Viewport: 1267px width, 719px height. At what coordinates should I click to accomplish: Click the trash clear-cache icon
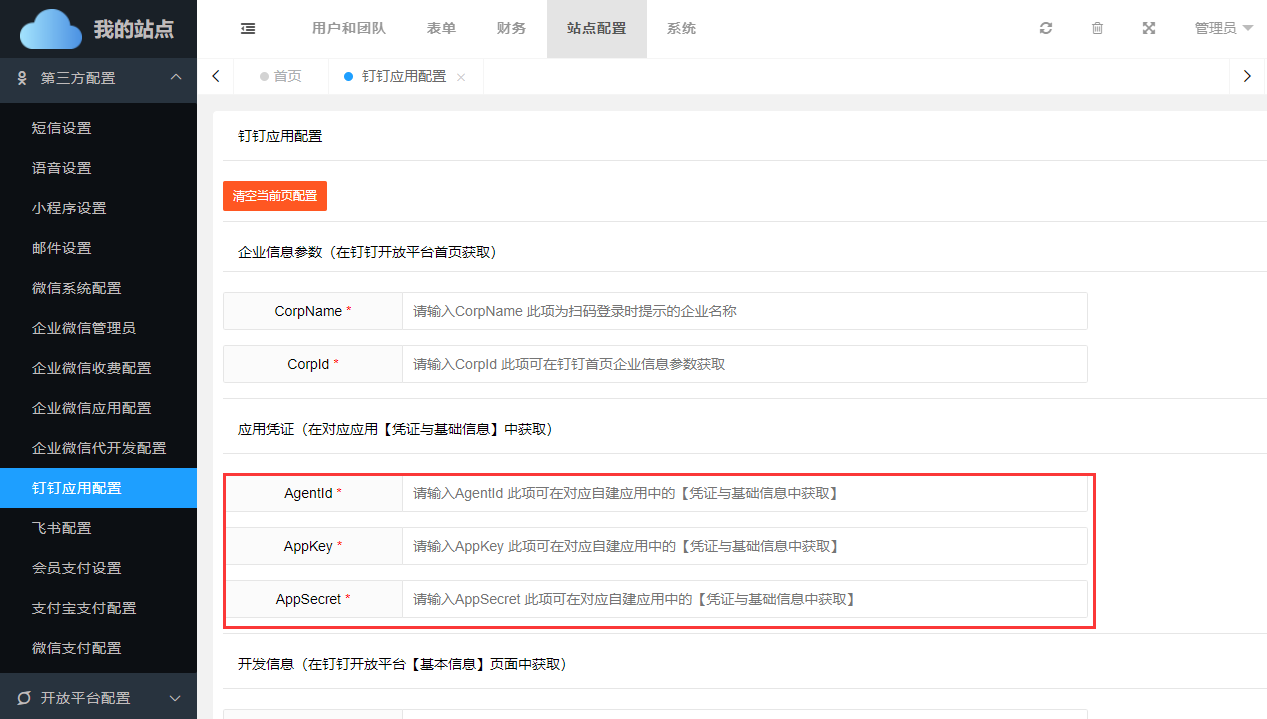(1097, 29)
